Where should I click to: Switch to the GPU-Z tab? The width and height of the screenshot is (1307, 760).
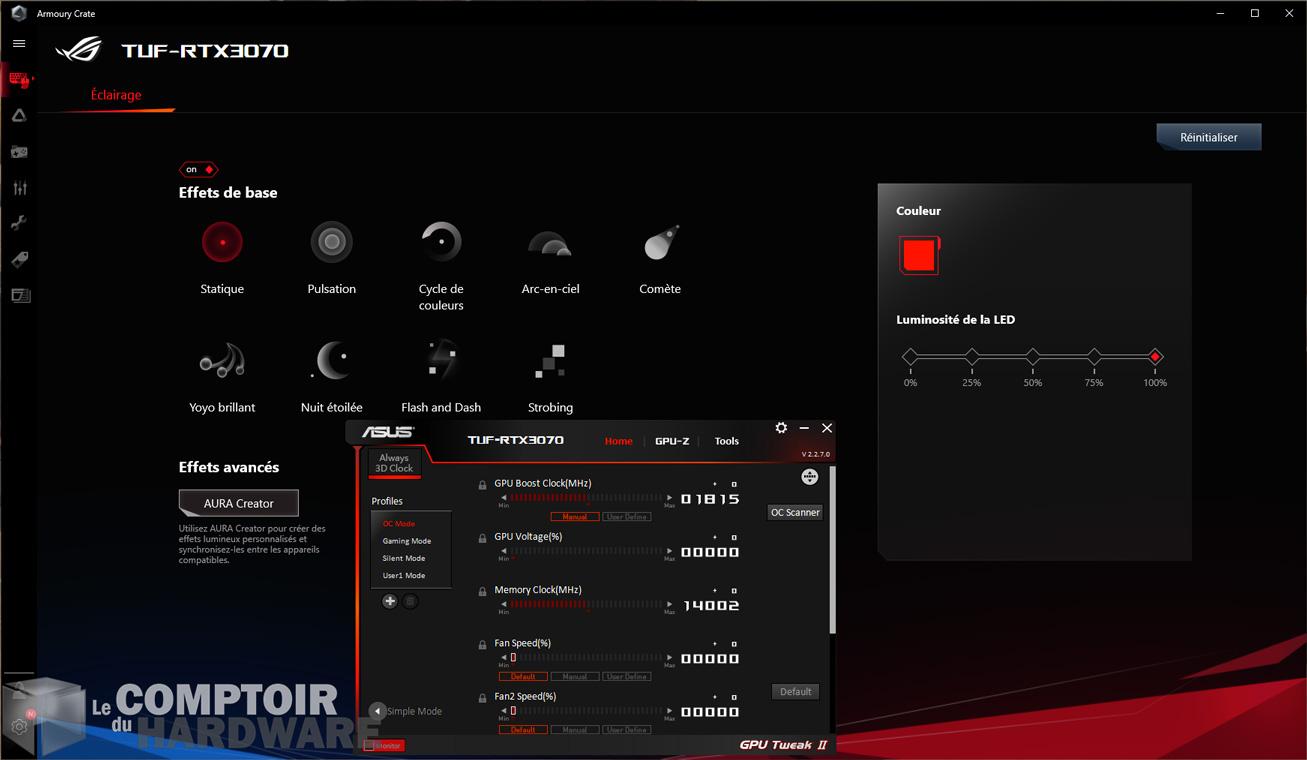[672, 440]
